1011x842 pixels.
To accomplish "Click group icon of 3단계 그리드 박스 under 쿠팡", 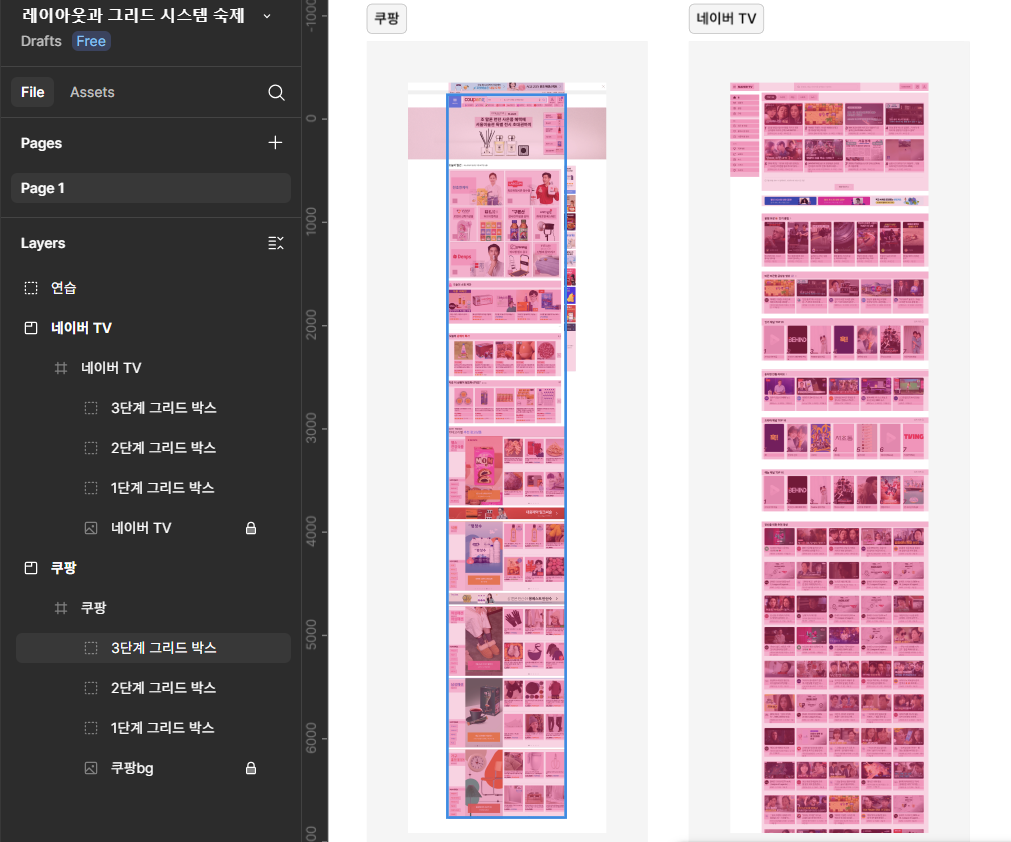I will click(x=91, y=648).
